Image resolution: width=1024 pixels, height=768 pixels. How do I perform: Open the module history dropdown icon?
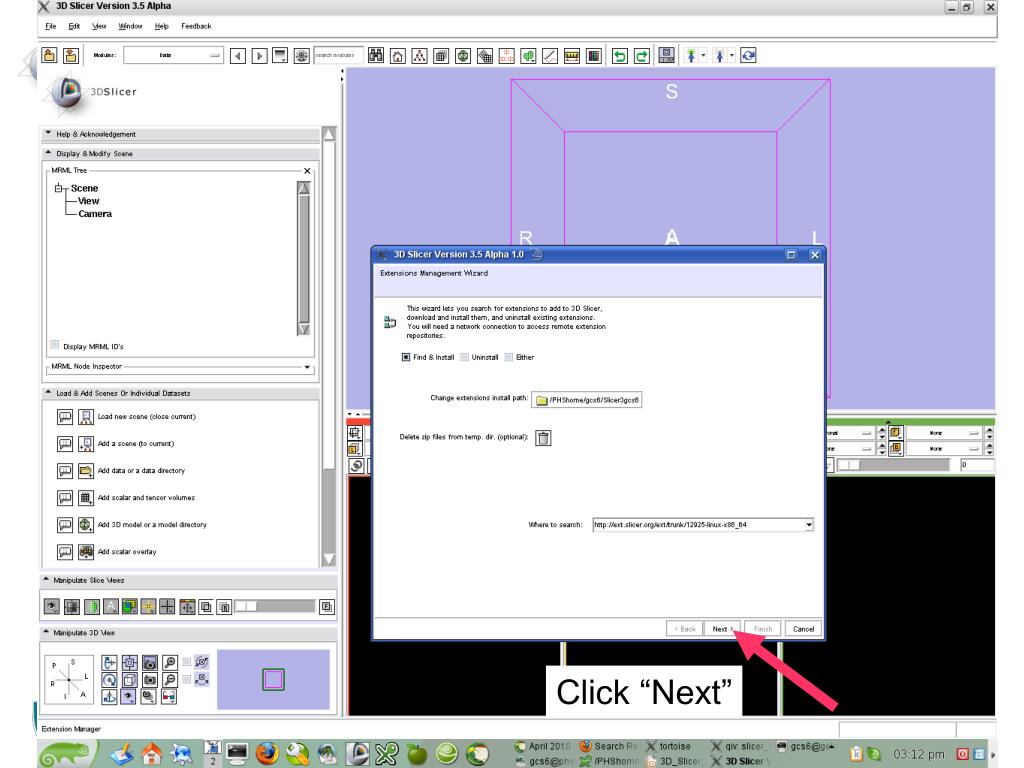280,56
